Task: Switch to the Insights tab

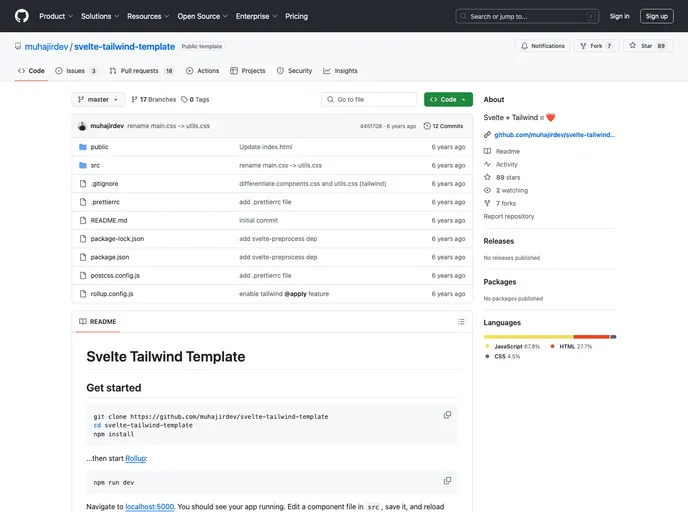Action: pyautogui.click(x=340, y=71)
